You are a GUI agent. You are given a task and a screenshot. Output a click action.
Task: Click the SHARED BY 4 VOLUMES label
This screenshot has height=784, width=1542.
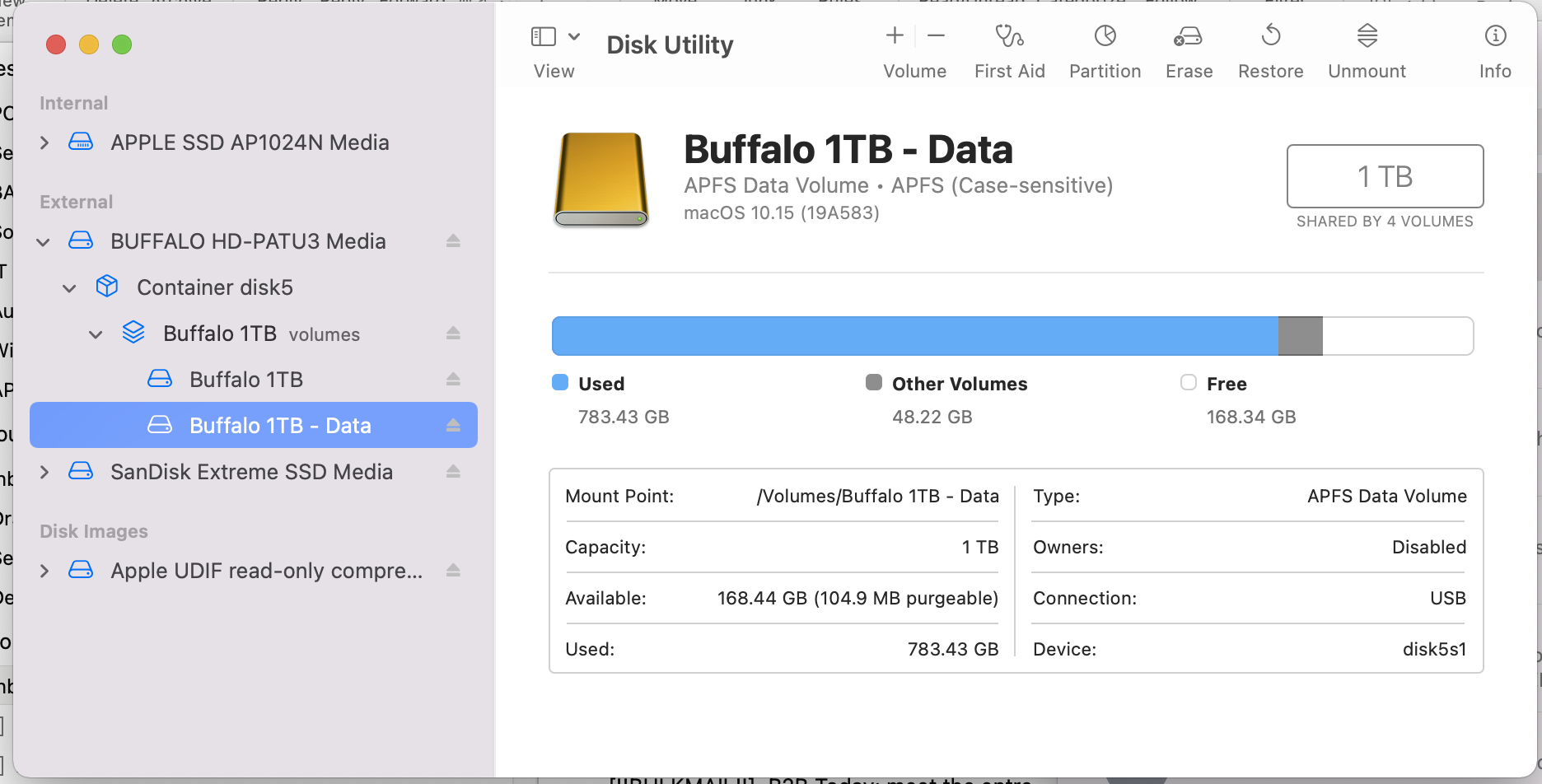tap(1385, 222)
